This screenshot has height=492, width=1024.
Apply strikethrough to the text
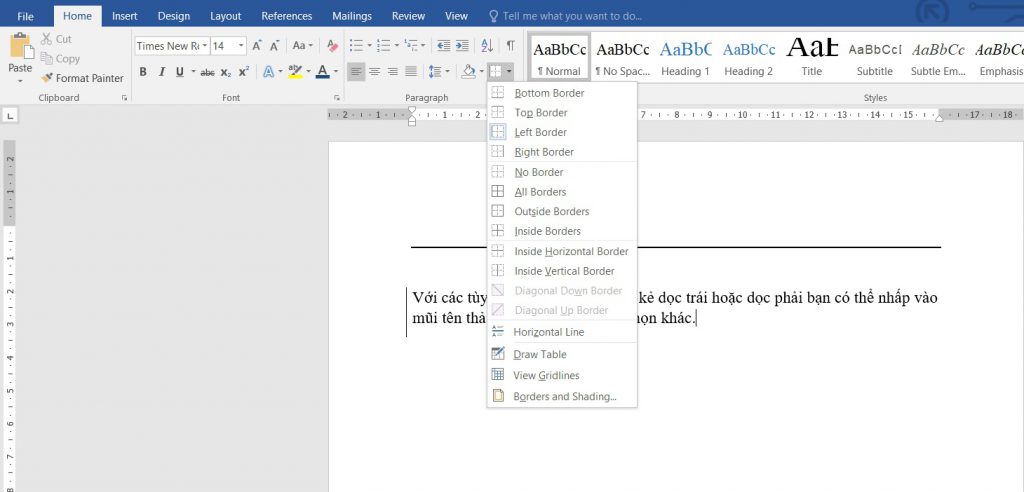pos(207,72)
